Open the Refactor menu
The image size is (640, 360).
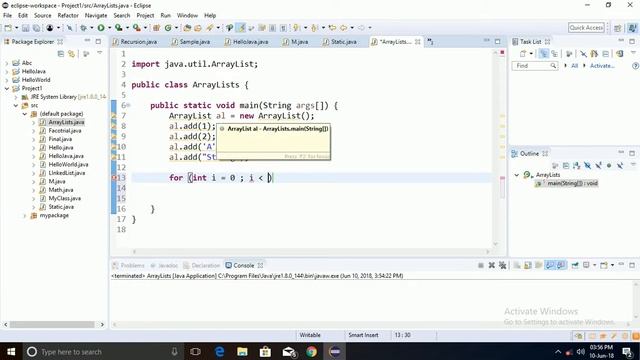pos(68,16)
